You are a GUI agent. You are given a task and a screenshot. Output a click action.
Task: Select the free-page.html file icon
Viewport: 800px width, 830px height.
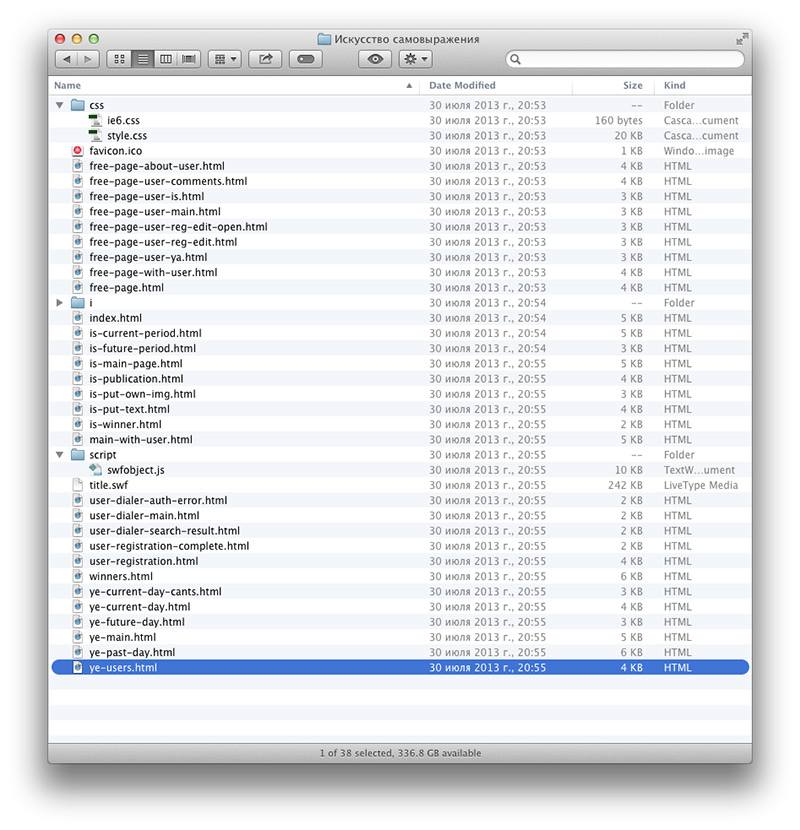click(78, 287)
